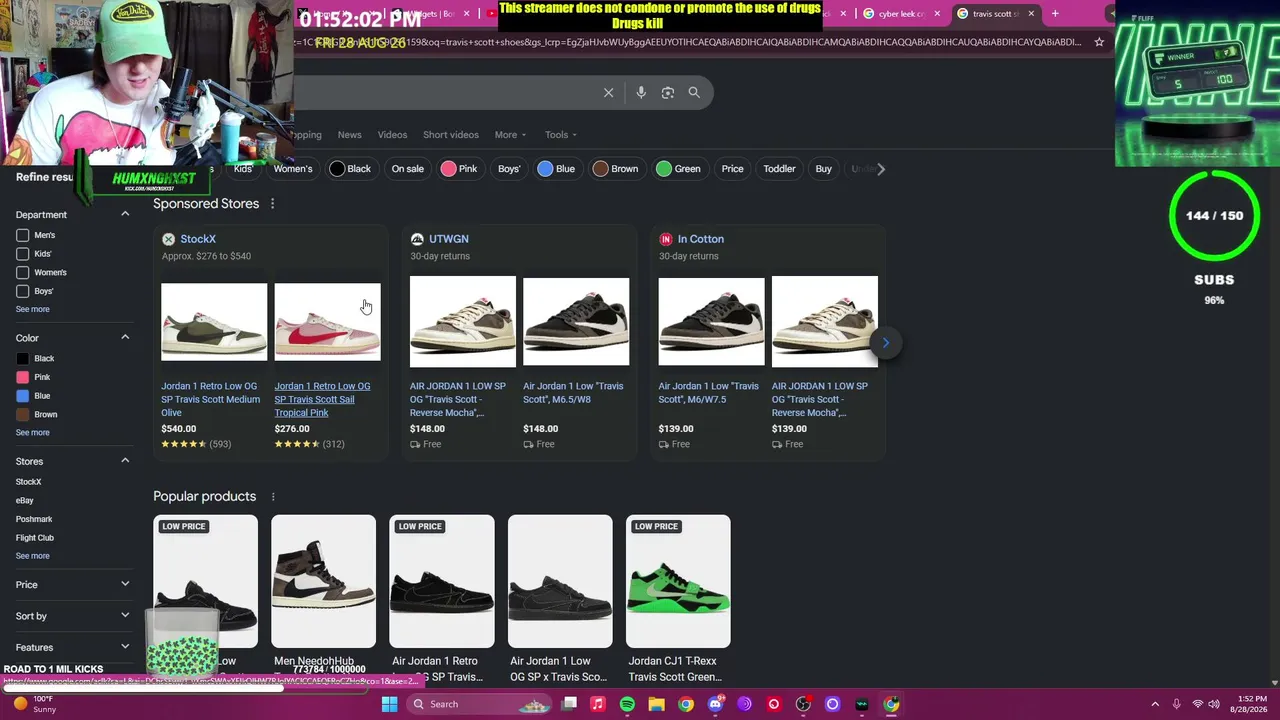
Task: Select the Price filter chip
Action: tap(733, 169)
